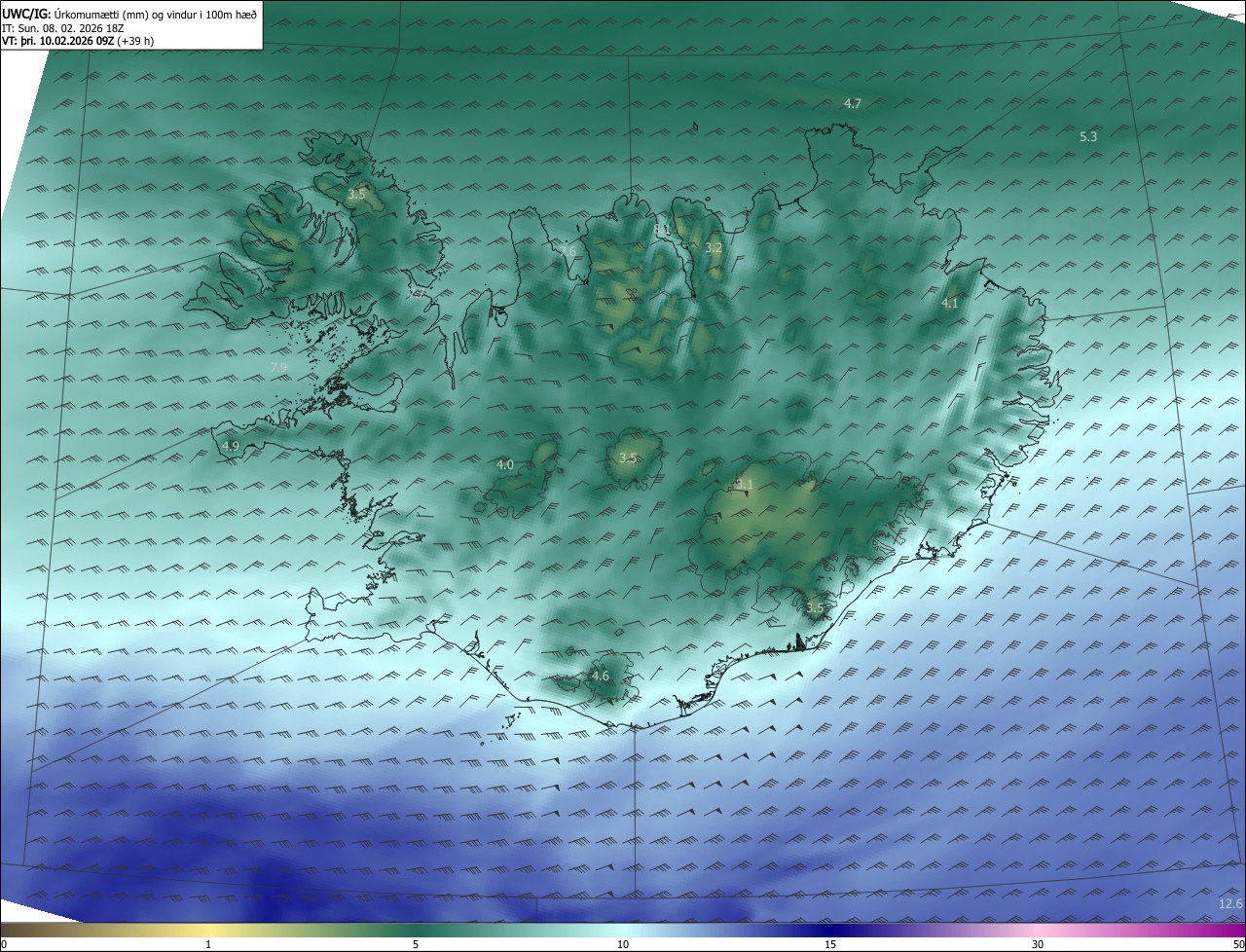This screenshot has height=952, width=1246.
Task: Click the 7.6 value label on the map
Action: (x=568, y=251)
